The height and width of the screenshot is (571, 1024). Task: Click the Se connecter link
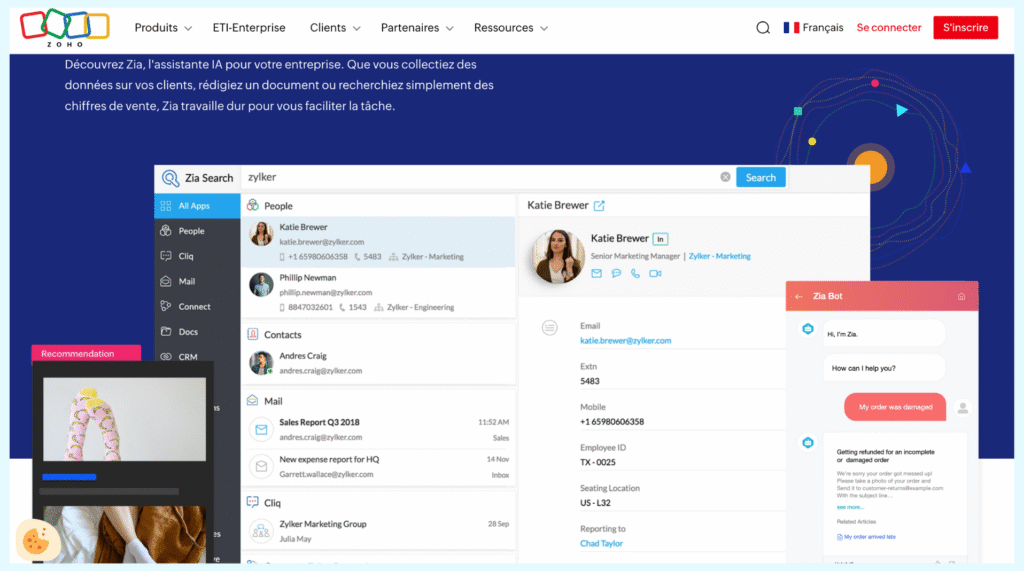tap(889, 28)
